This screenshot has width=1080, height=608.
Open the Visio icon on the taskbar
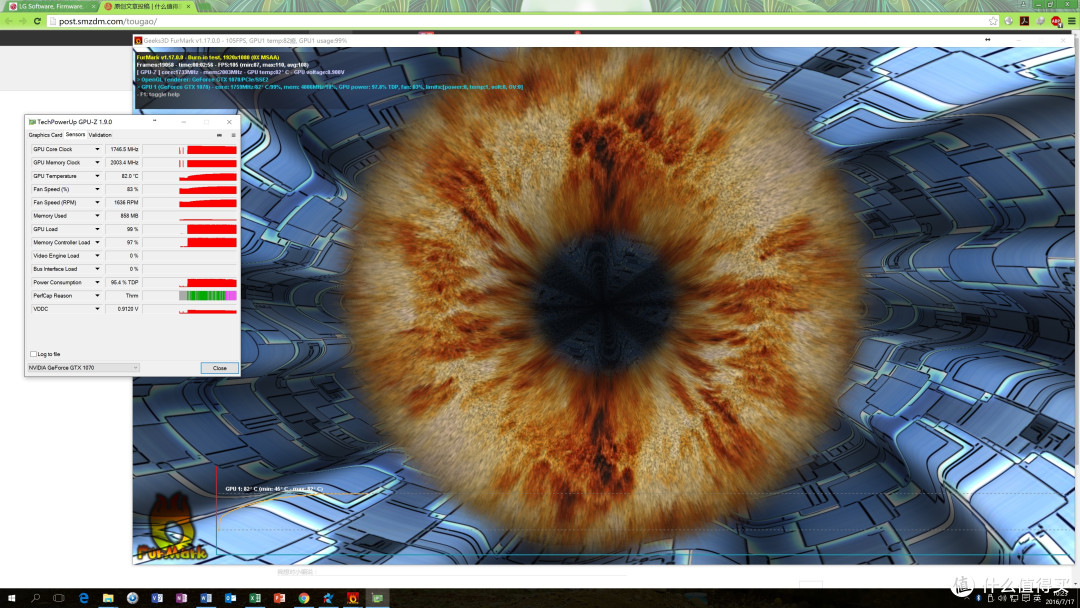coord(157,598)
